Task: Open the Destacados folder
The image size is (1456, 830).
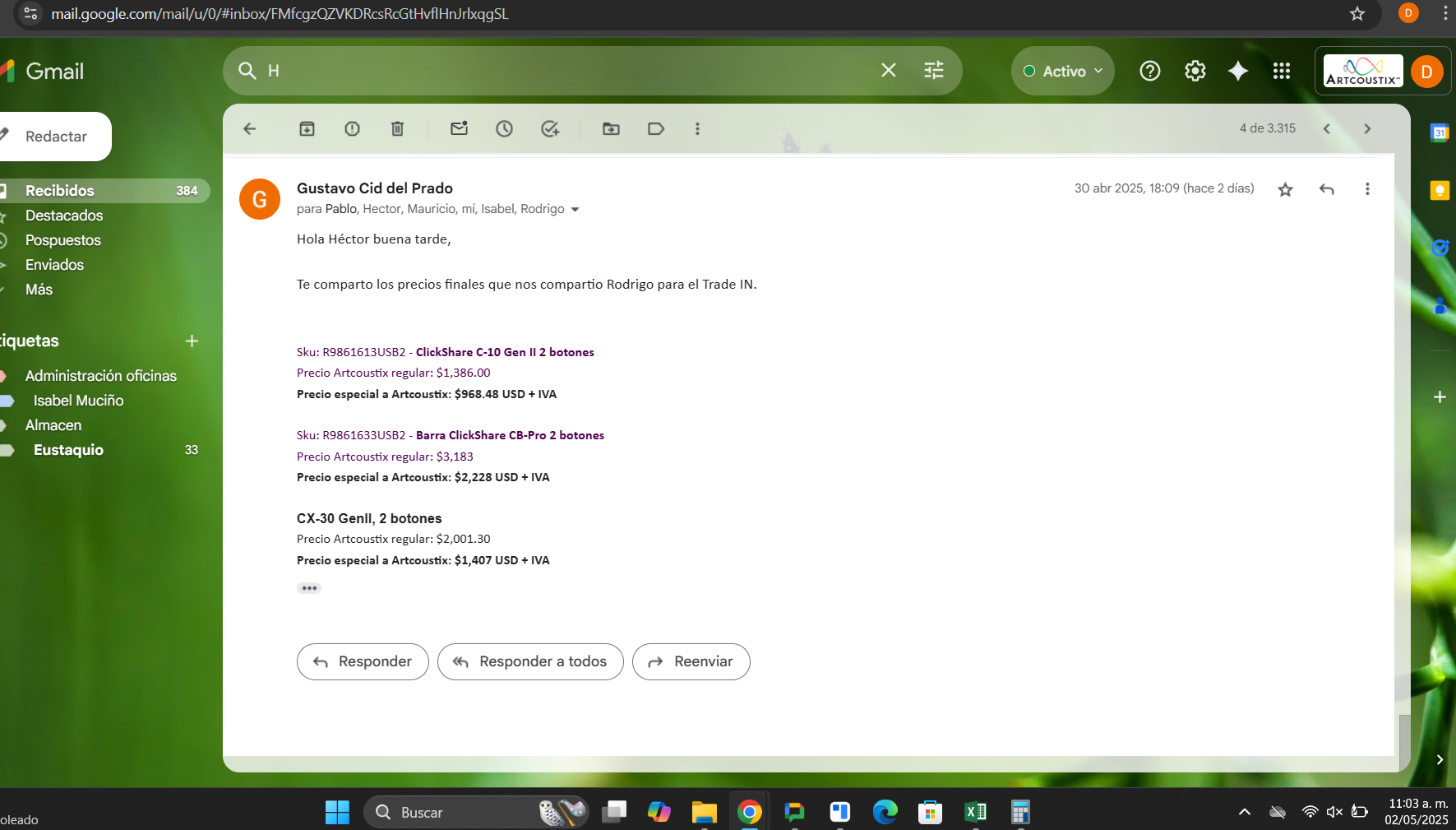Action: pyautogui.click(x=64, y=216)
